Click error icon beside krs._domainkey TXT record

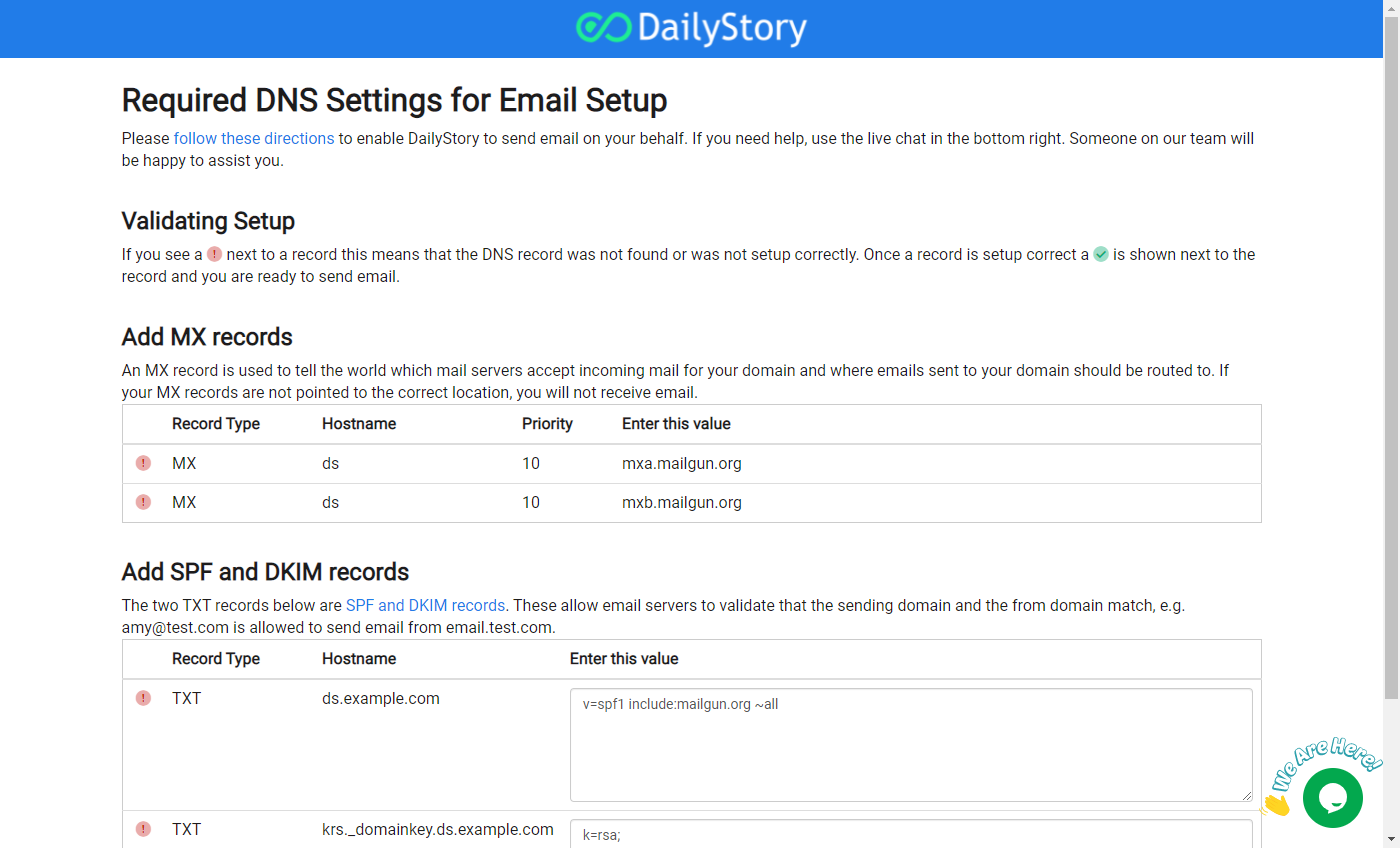point(143,829)
